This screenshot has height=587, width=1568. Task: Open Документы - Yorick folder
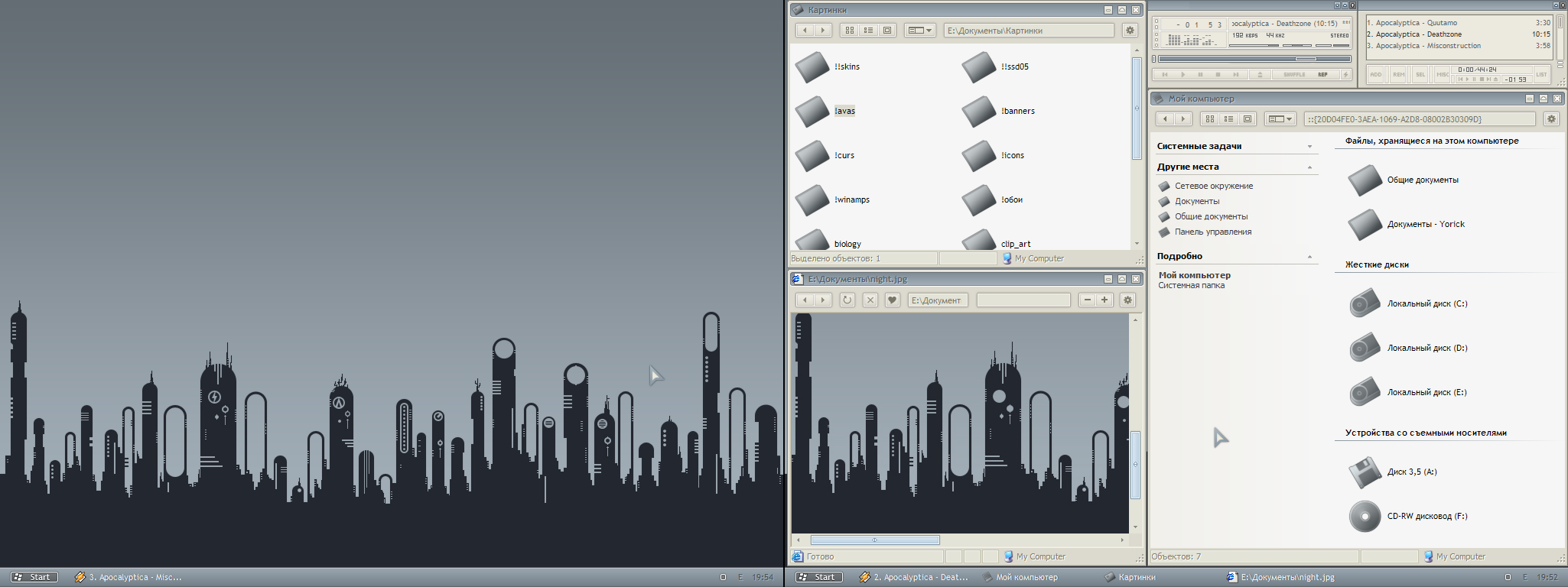point(1407,225)
